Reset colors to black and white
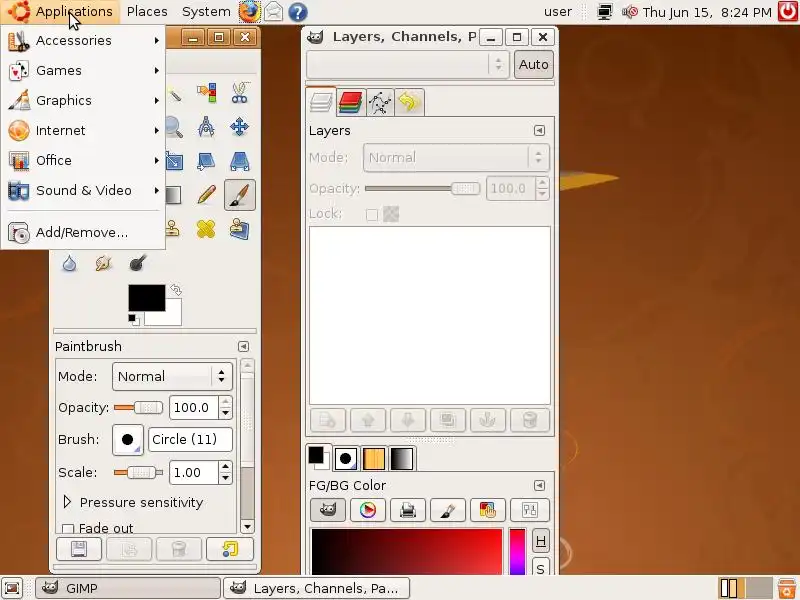Image resolution: width=800 pixels, height=600 pixels. pos(134,320)
